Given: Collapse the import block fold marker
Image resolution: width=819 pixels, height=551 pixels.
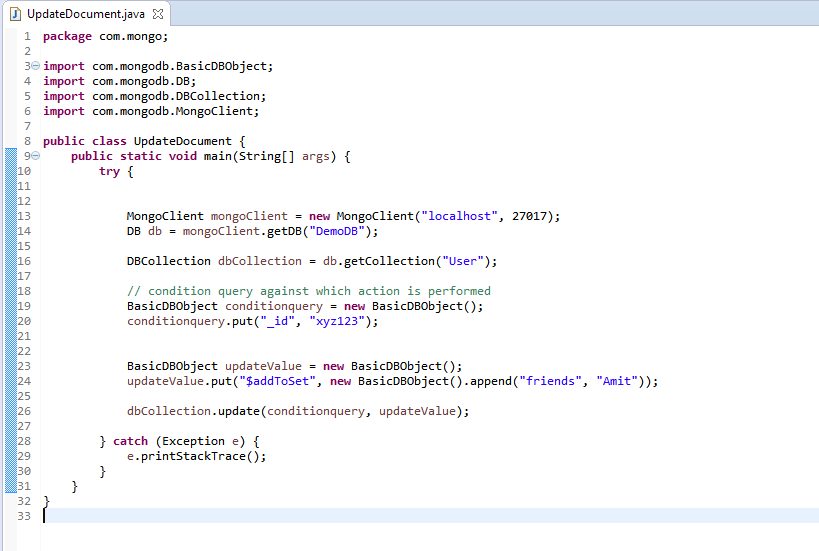Looking at the screenshot, I should (36, 66).
